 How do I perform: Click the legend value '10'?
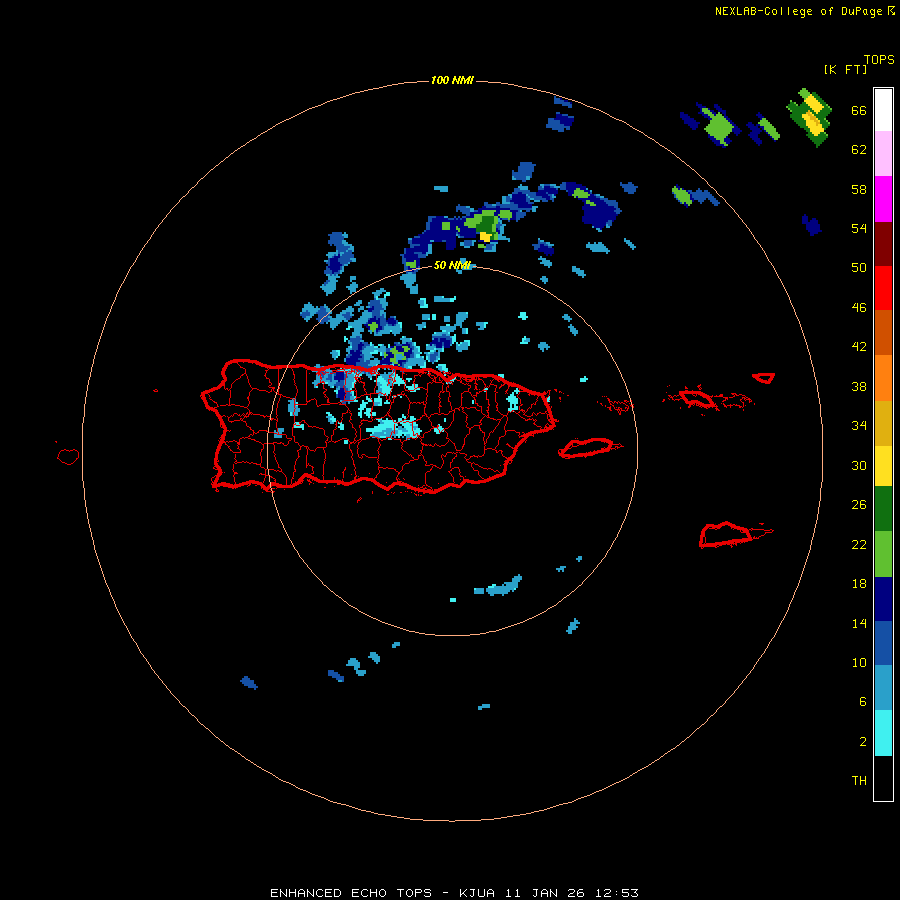coord(859,662)
